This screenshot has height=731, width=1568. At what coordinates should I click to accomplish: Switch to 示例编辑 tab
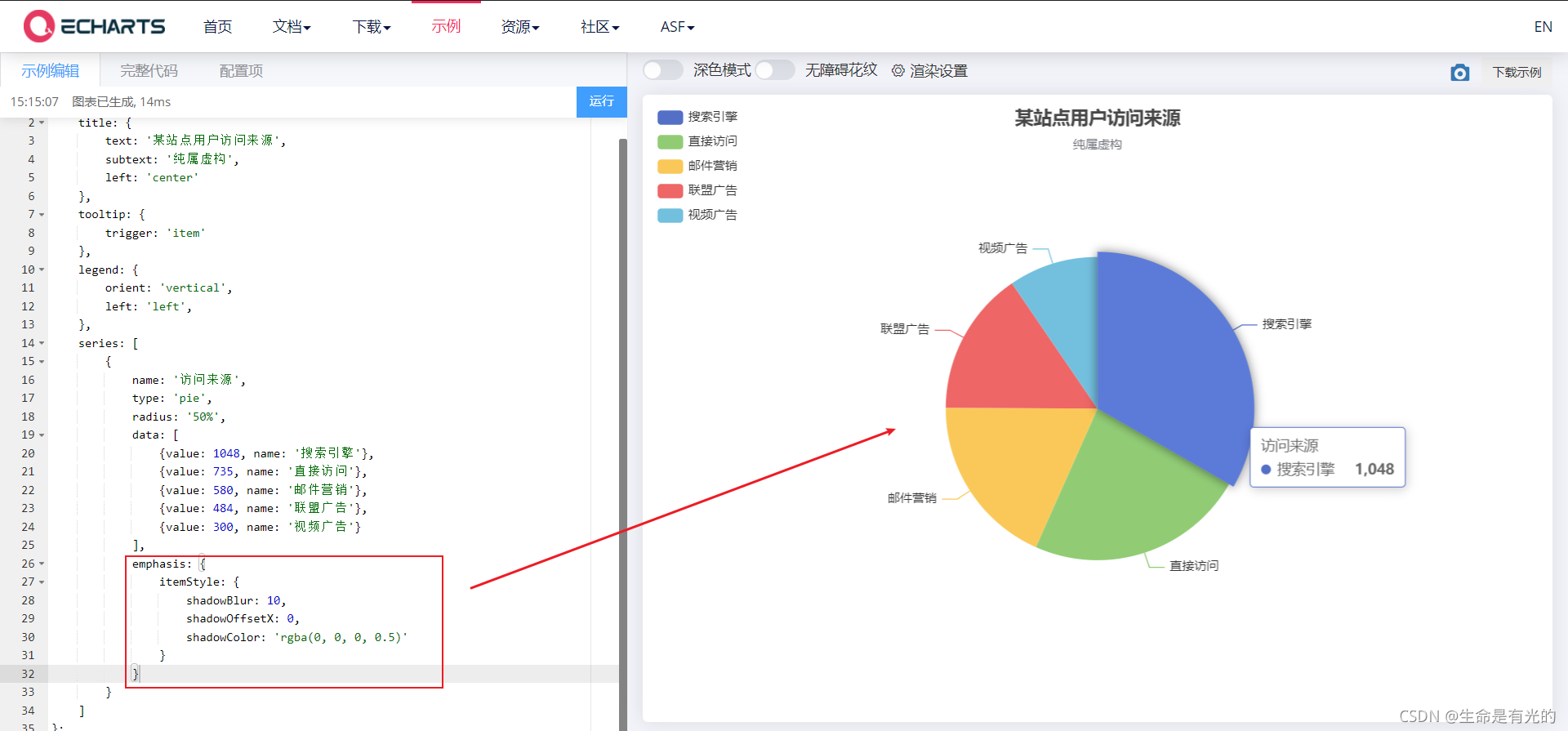(50, 71)
